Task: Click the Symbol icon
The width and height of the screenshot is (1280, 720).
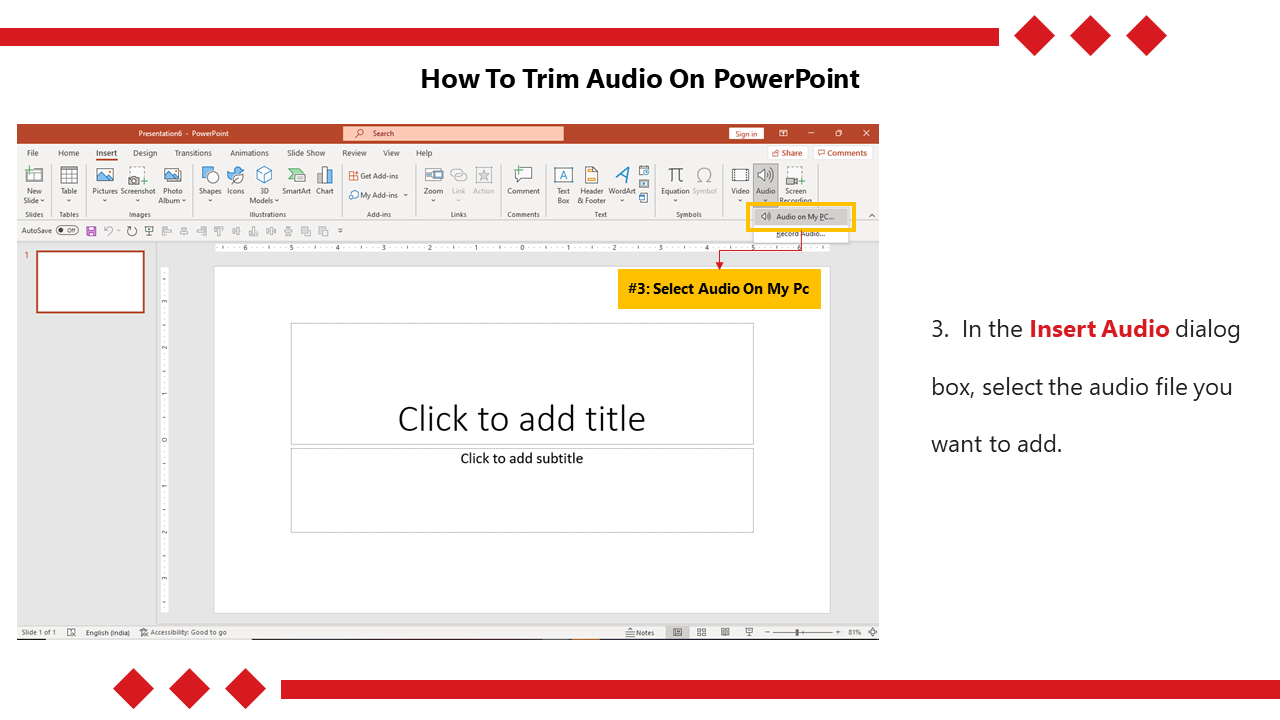Action: pos(704,175)
